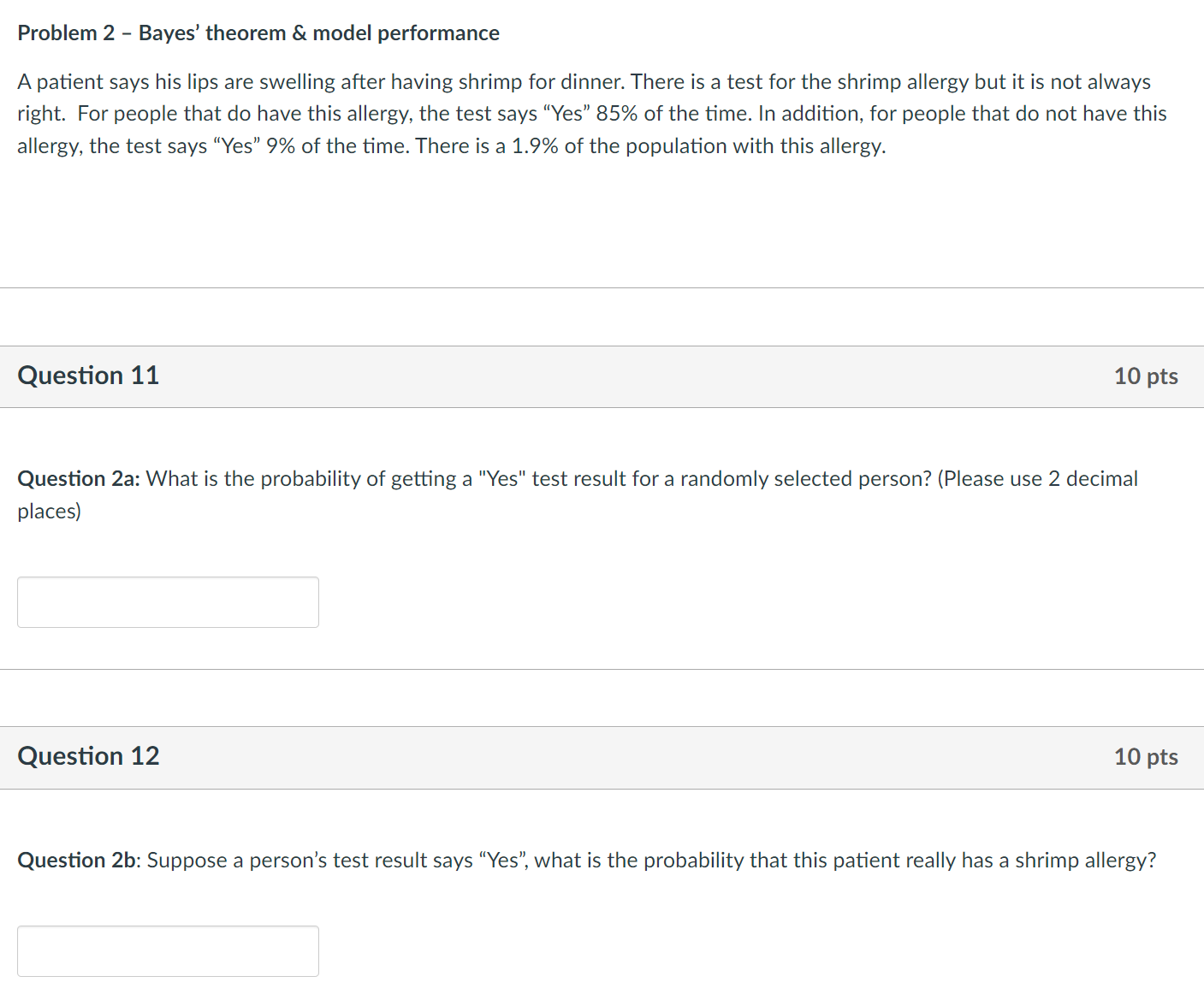The width and height of the screenshot is (1204, 994).
Task: Click the Question 2b prompt text
Action: click(x=586, y=861)
